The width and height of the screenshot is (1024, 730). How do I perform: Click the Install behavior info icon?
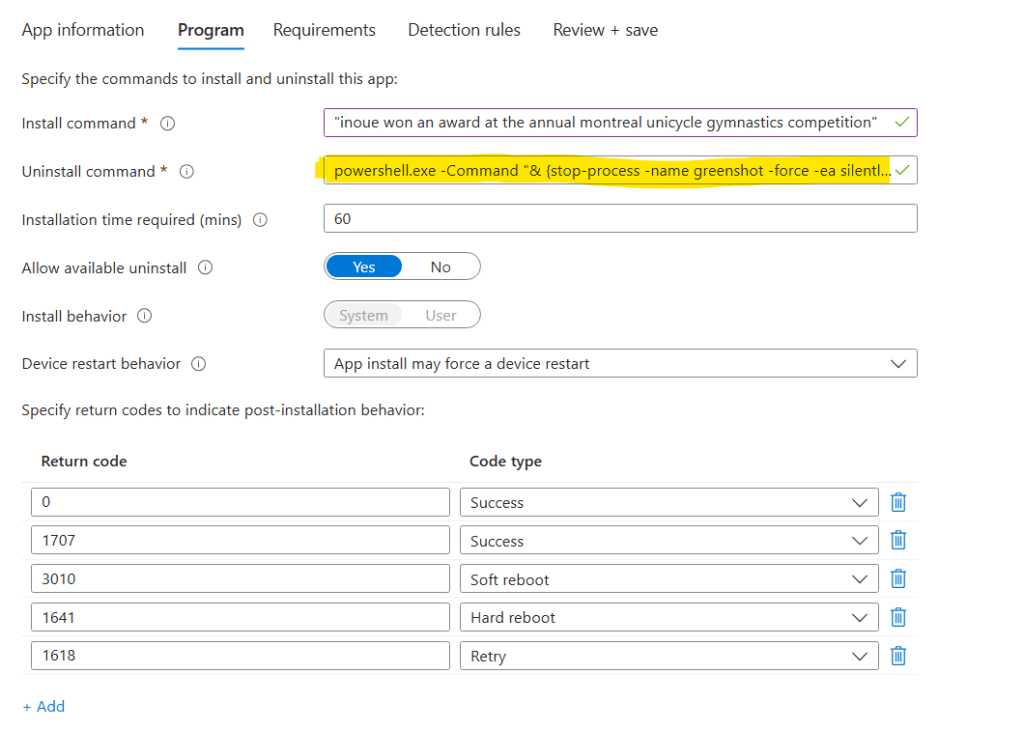tap(145, 316)
